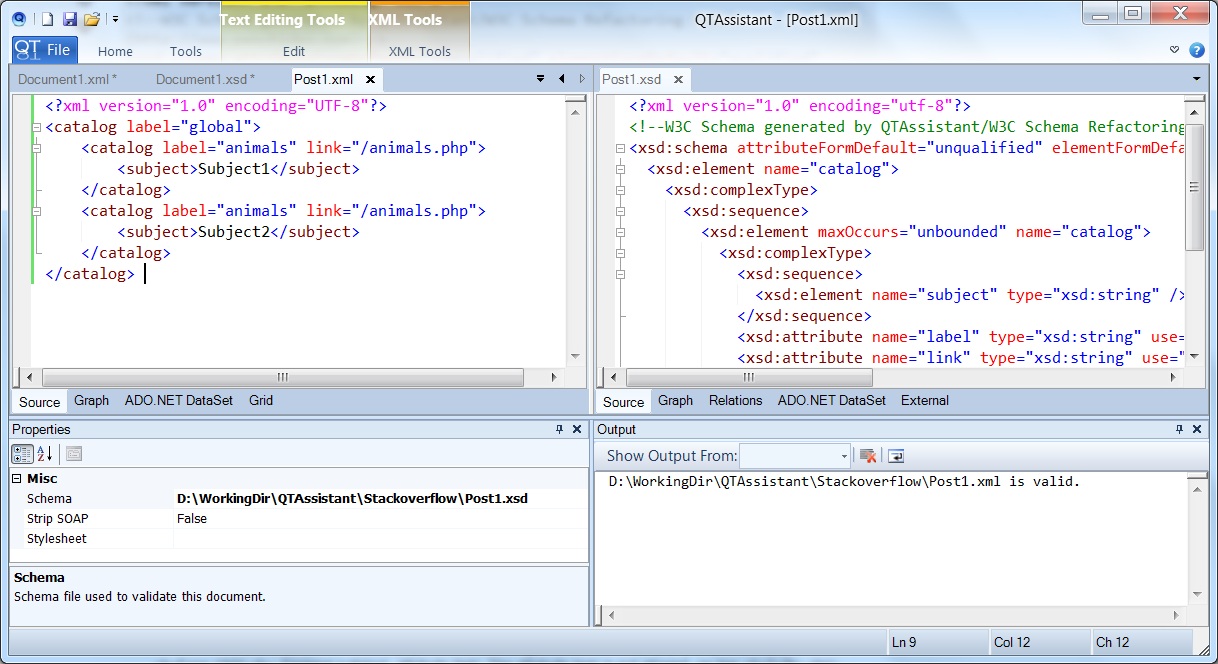Click the "Post1.xml is valid." output message
Viewport: 1218px width, 664px height.
pyautogui.click(x=844, y=482)
